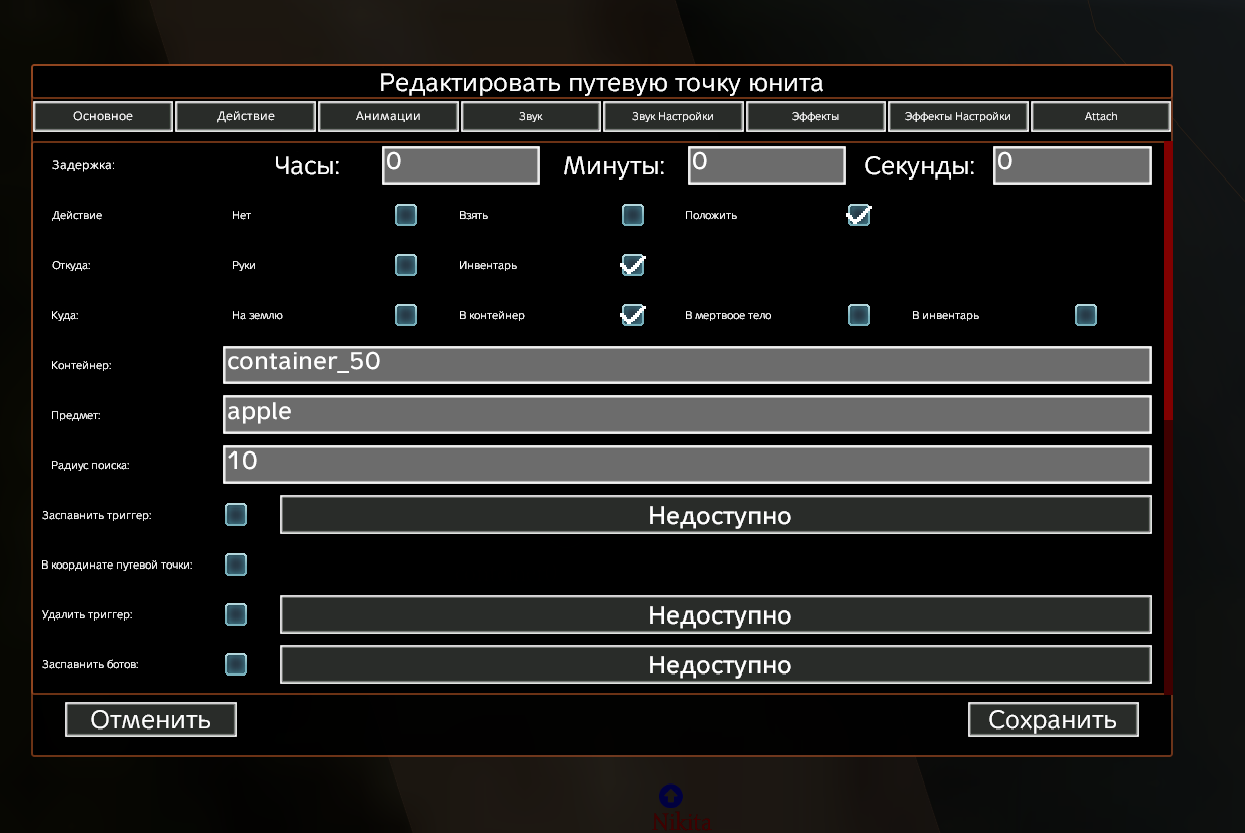Screen dimensions: 1245x833
Task: Click the 'Контейнер' field containing container_50
Action: [686, 365]
